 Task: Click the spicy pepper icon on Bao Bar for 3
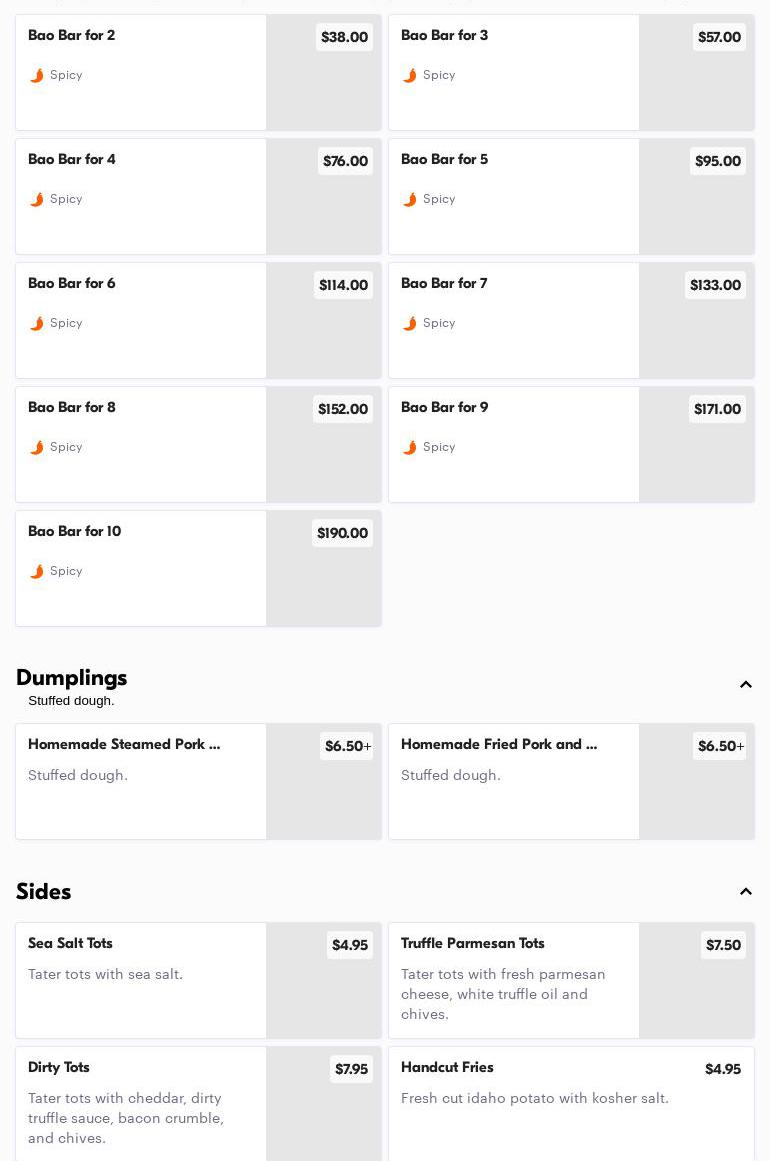point(410,76)
